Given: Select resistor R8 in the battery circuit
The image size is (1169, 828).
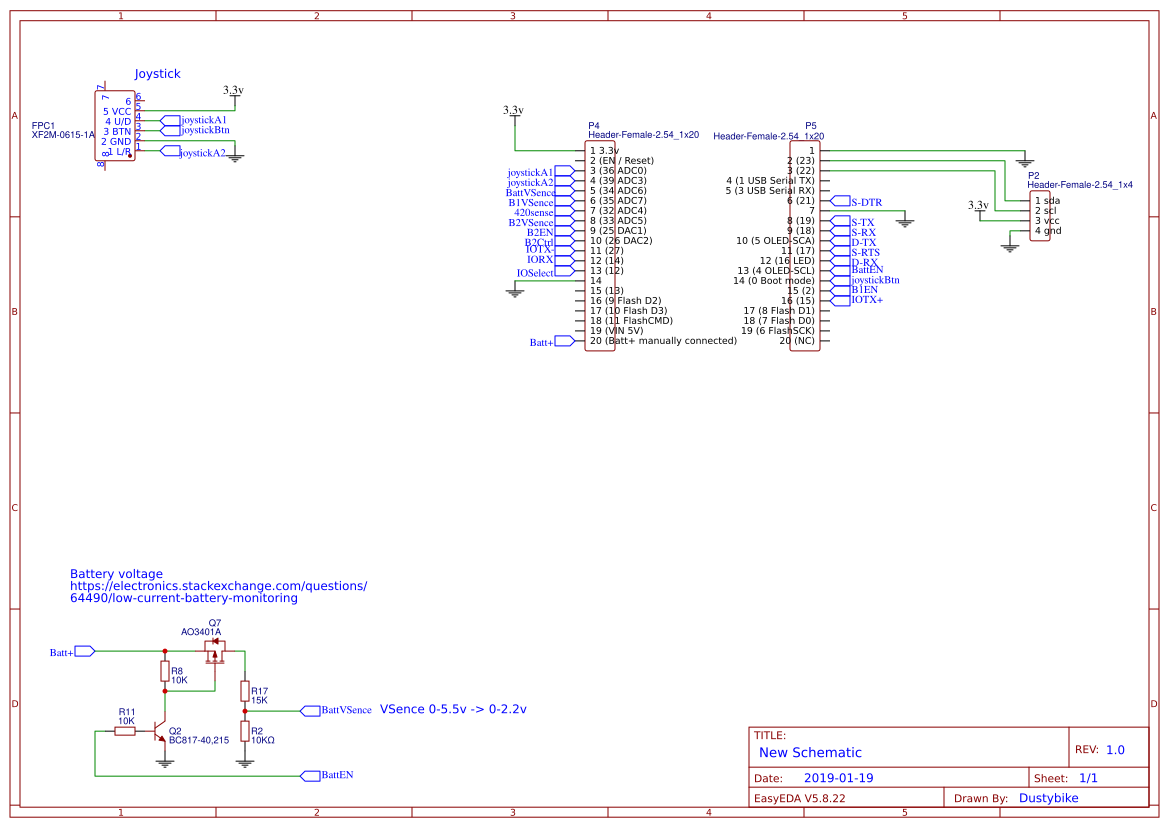Looking at the screenshot, I should (x=165, y=672).
